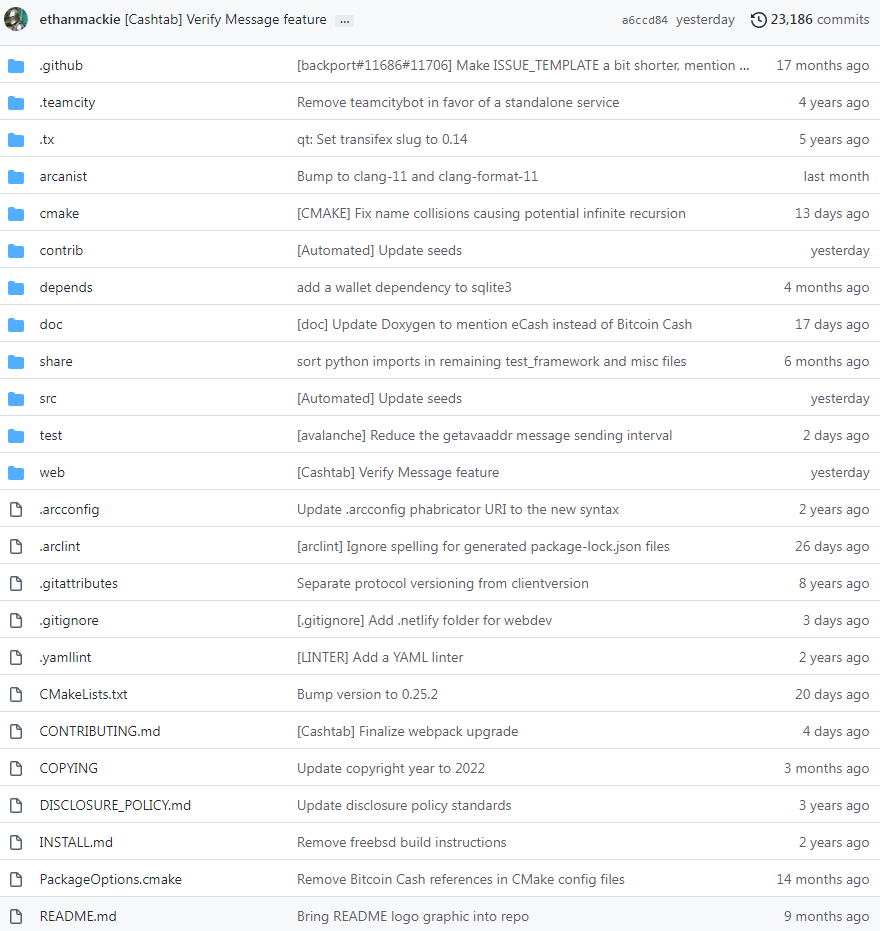Click the CONTRIBUTING.md file icon
This screenshot has width=880, height=931.
click(x=16, y=732)
